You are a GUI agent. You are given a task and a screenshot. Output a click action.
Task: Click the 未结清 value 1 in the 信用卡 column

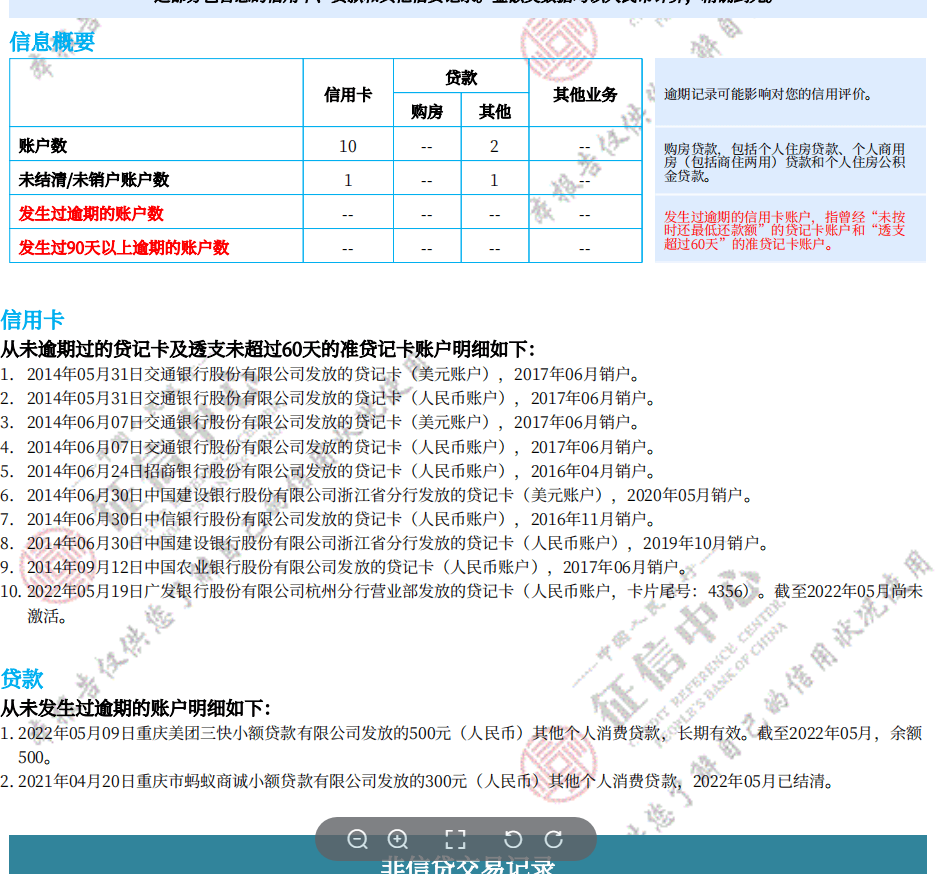pos(348,180)
